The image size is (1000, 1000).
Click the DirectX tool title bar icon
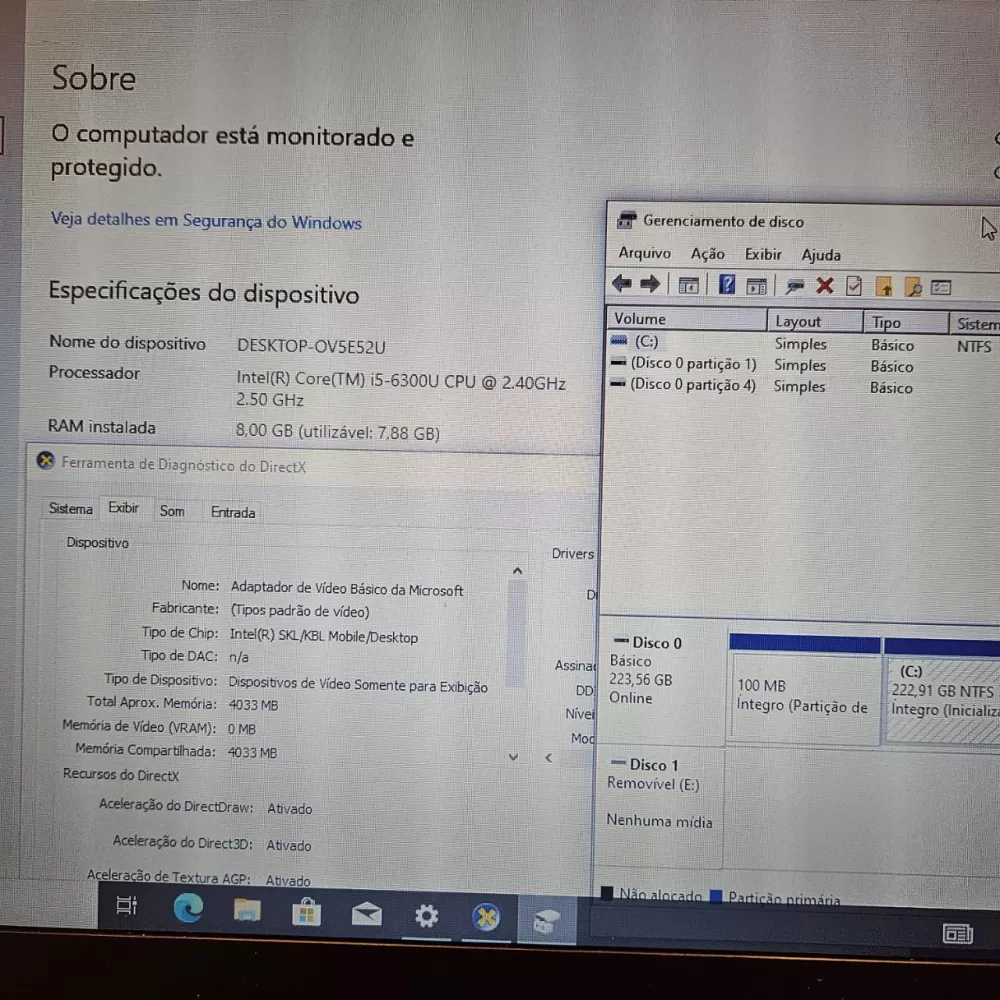point(45,460)
